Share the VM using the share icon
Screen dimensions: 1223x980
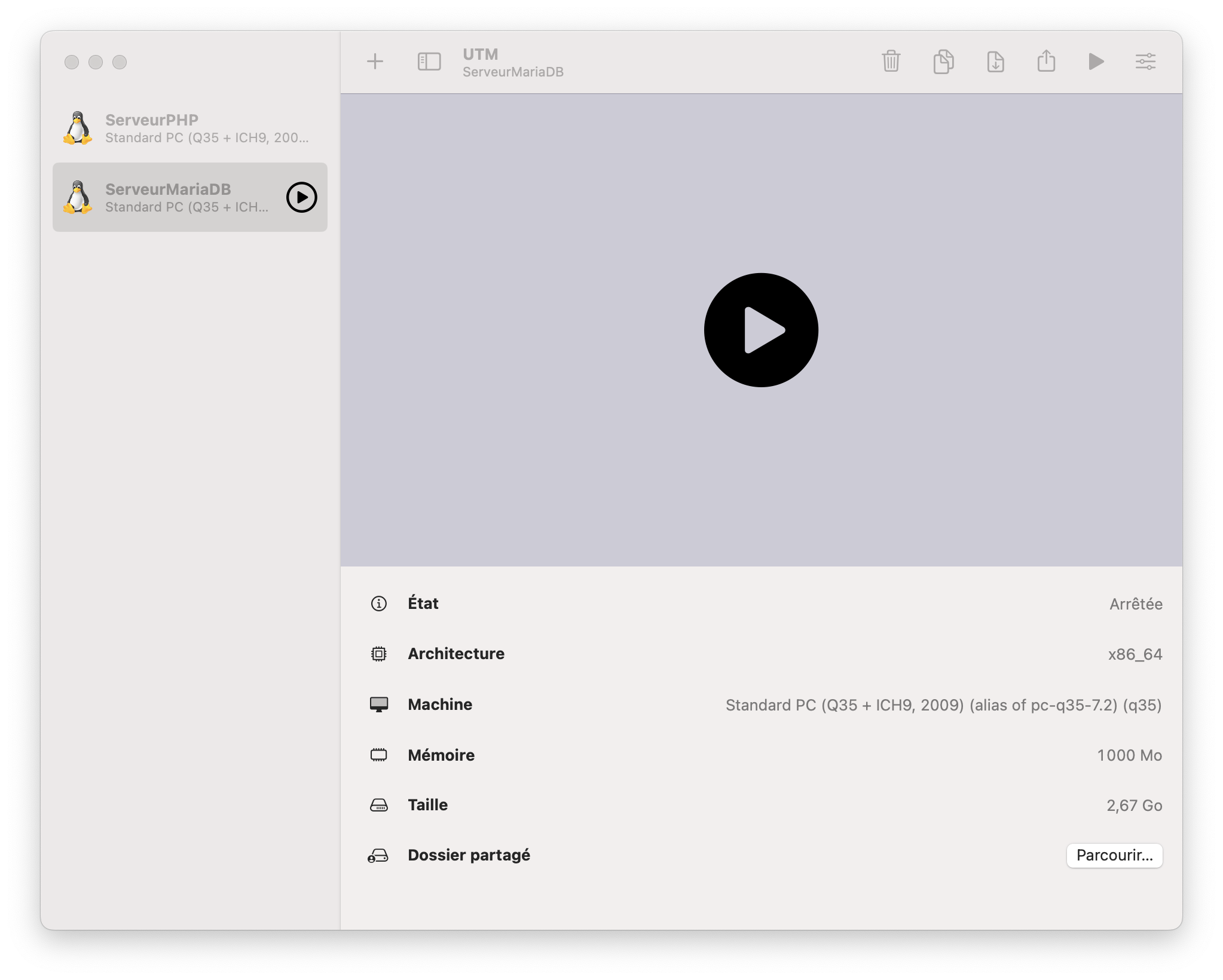coord(1046,62)
